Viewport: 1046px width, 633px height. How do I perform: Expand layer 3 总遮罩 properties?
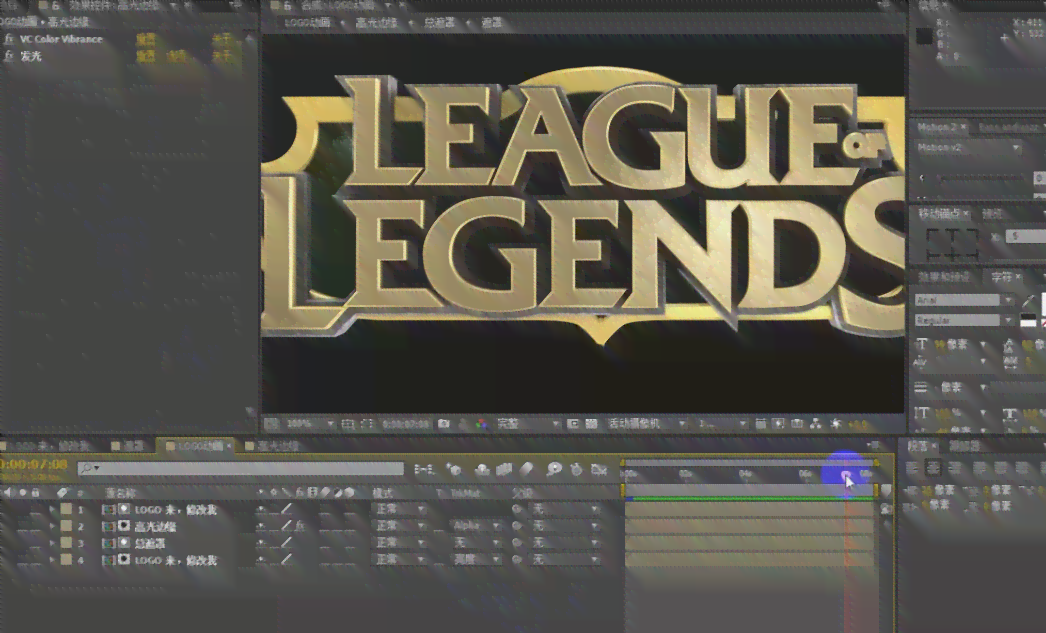click(52, 543)
